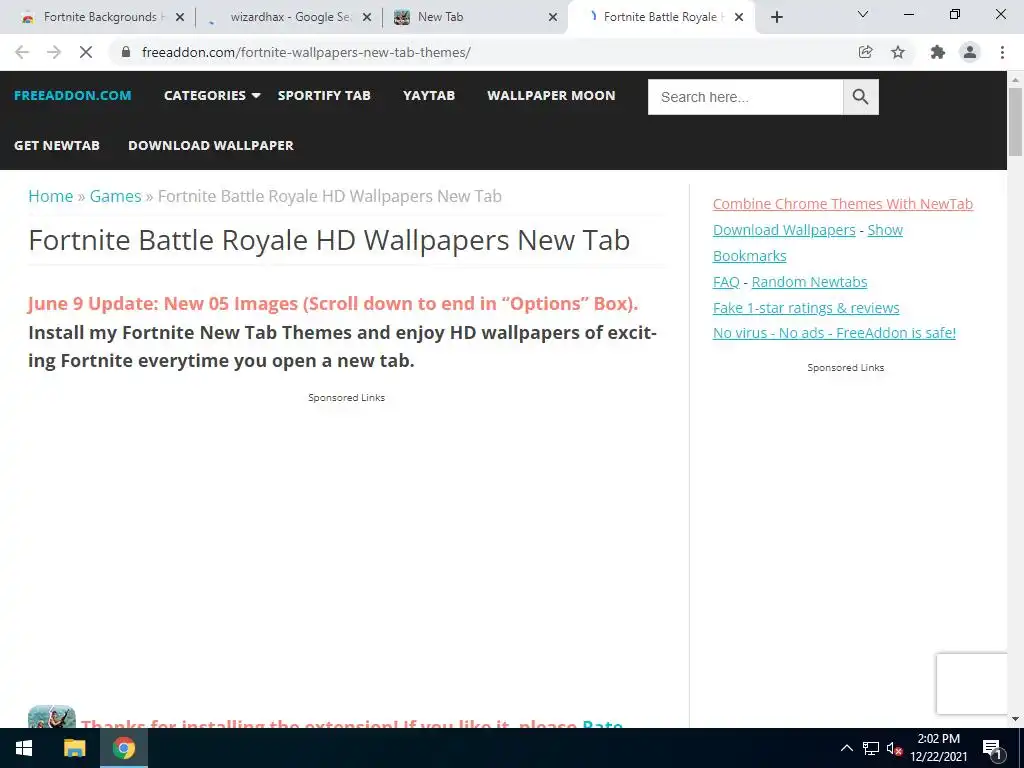
Task: Open the Download Wallpapers sidebar link
Action: pyautogui.click(x=784, y=230)
